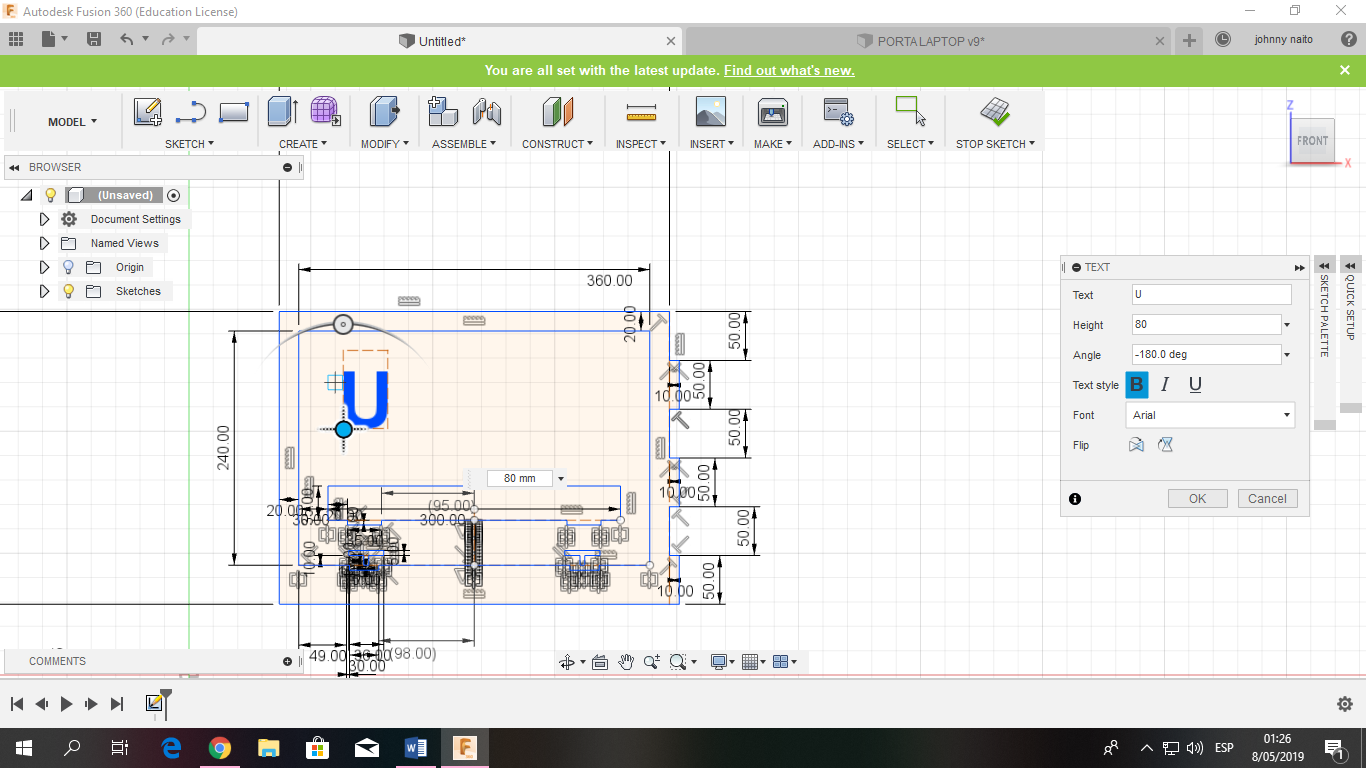Activate the Unsaved component radio button
This screenshot has height=768, width=1366.
(x=174, y=196)
